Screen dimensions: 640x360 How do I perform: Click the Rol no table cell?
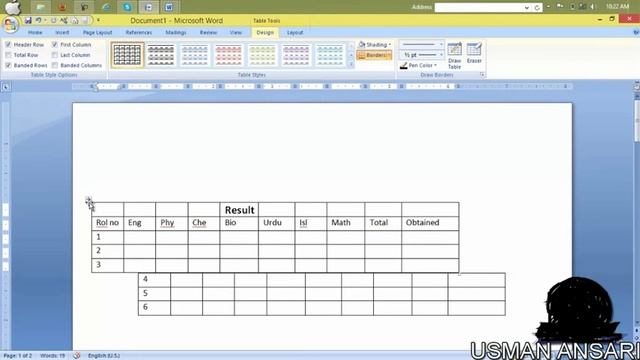(x=107, y=223)
